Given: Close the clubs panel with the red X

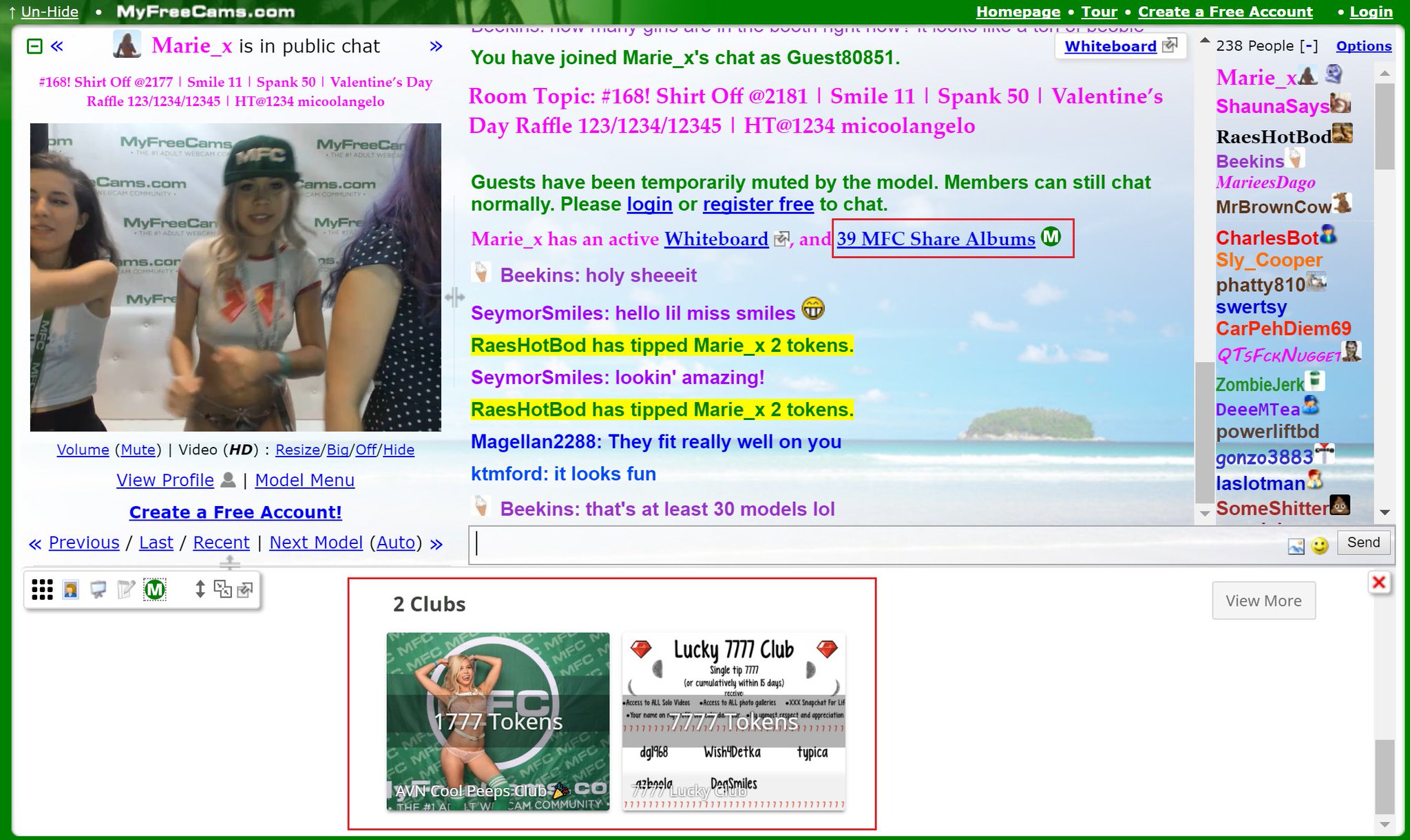Looking at the screenshot, I should (1378, 582).
